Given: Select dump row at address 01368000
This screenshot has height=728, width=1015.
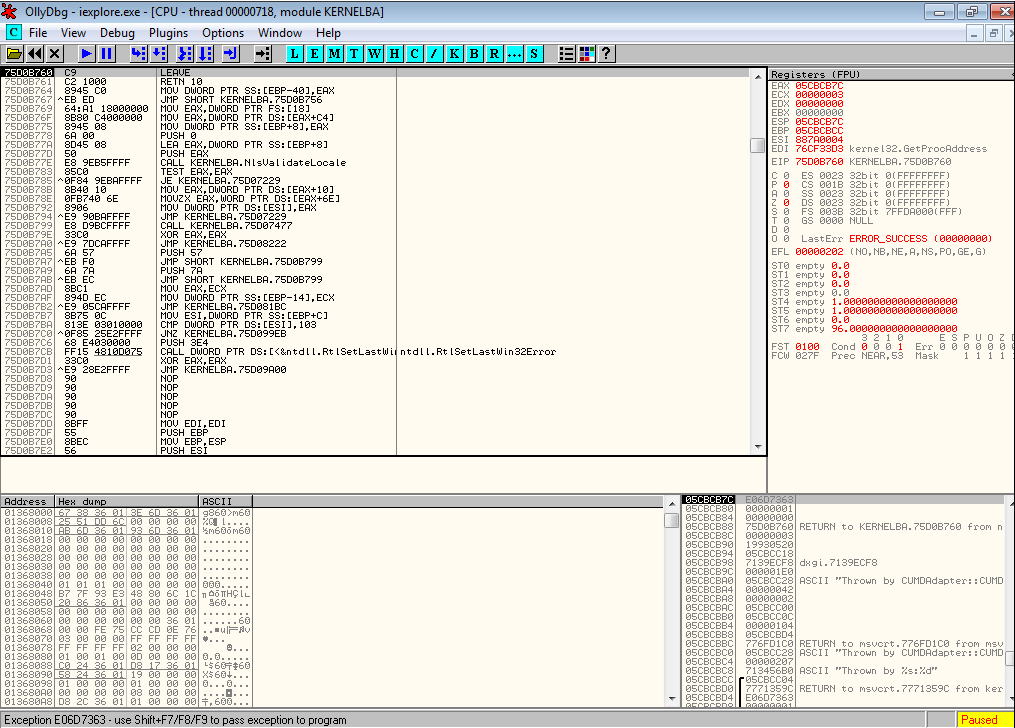Looking at the screenshot, I should point(127,513).
